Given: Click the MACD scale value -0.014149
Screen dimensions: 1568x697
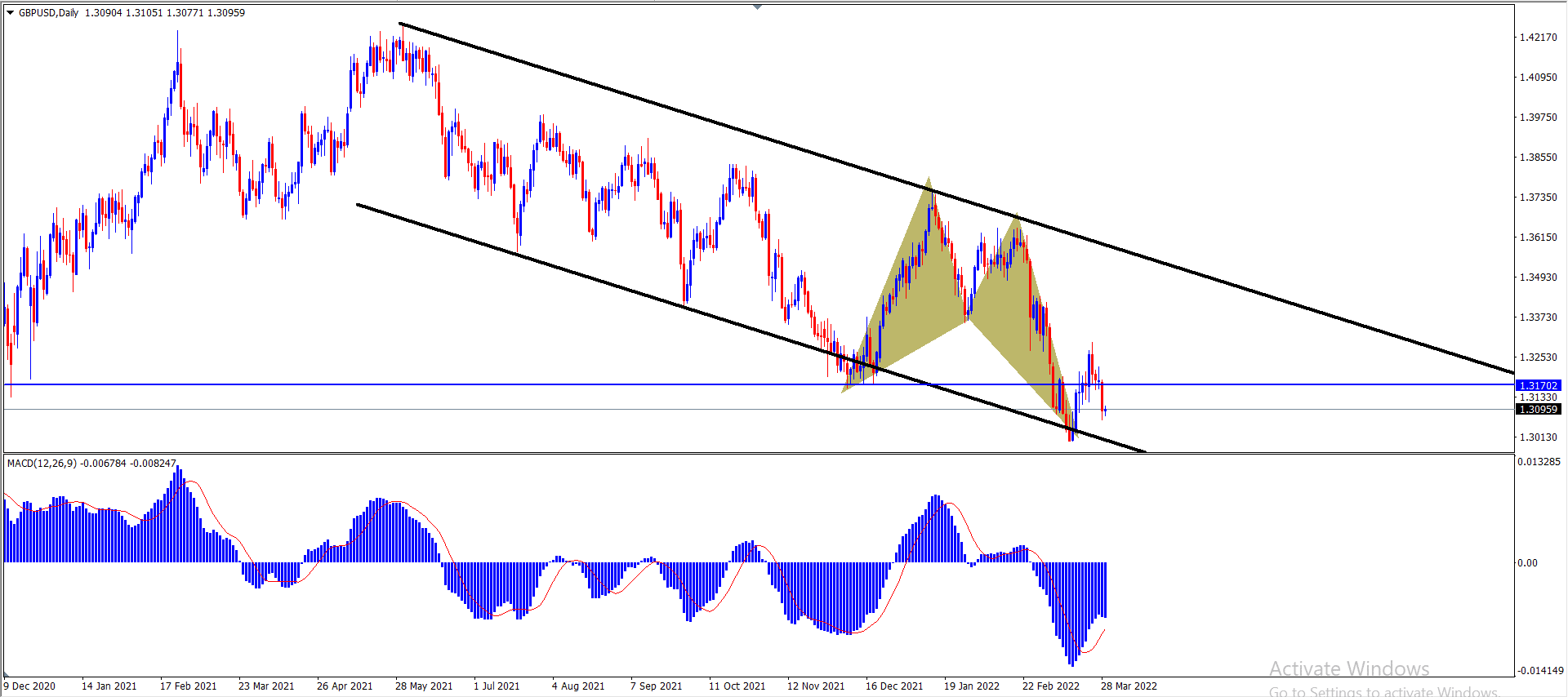Looking at the screenshot, I should (1540, 670).
